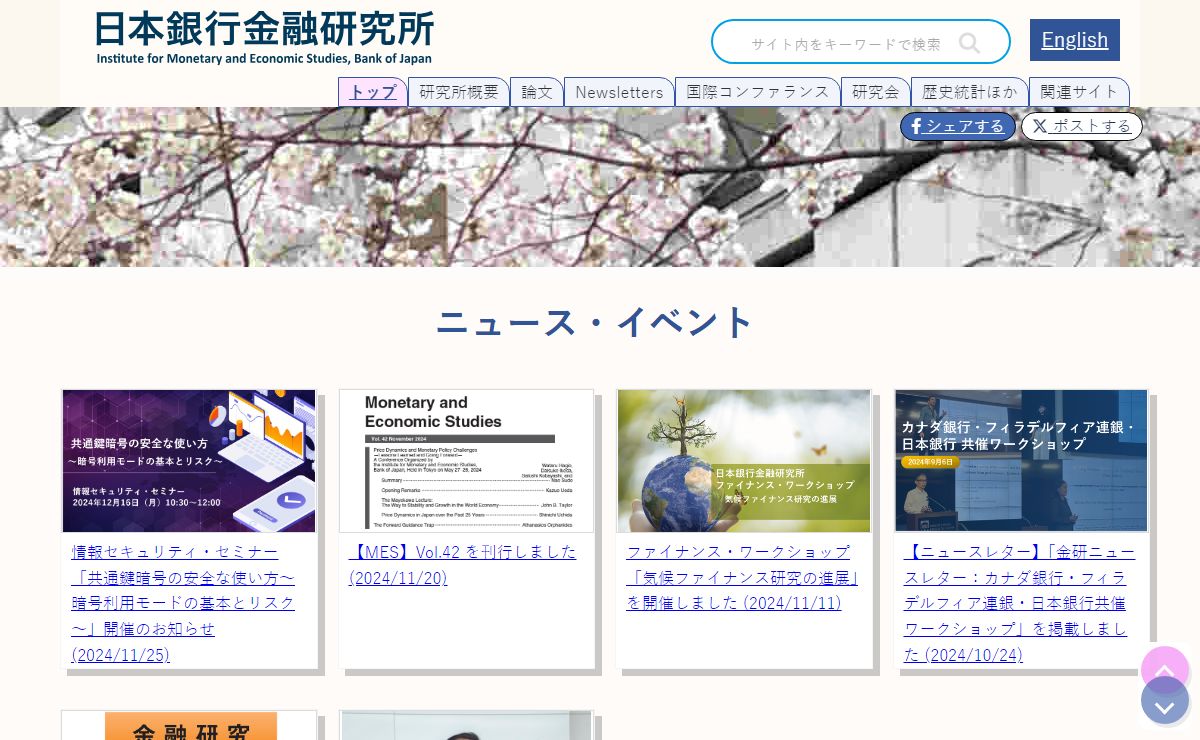This screenshot has width=1200, height=740.
Task: Open the ファイナンス・ワークショップ climate finance link
Action: click(743, 577)
